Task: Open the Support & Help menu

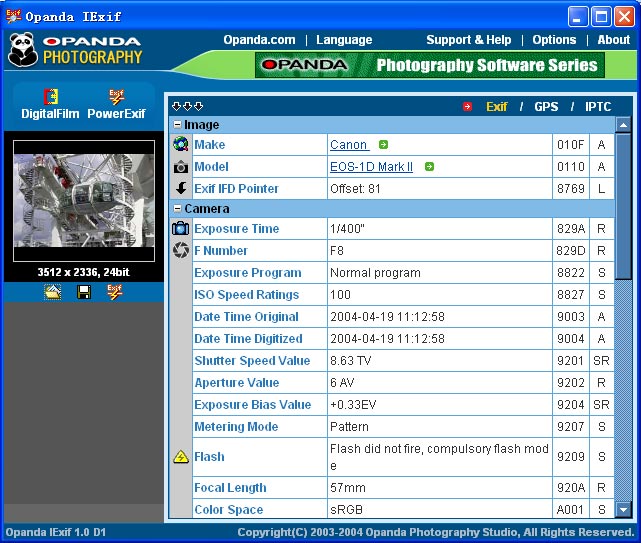Action: coord(468,40)
